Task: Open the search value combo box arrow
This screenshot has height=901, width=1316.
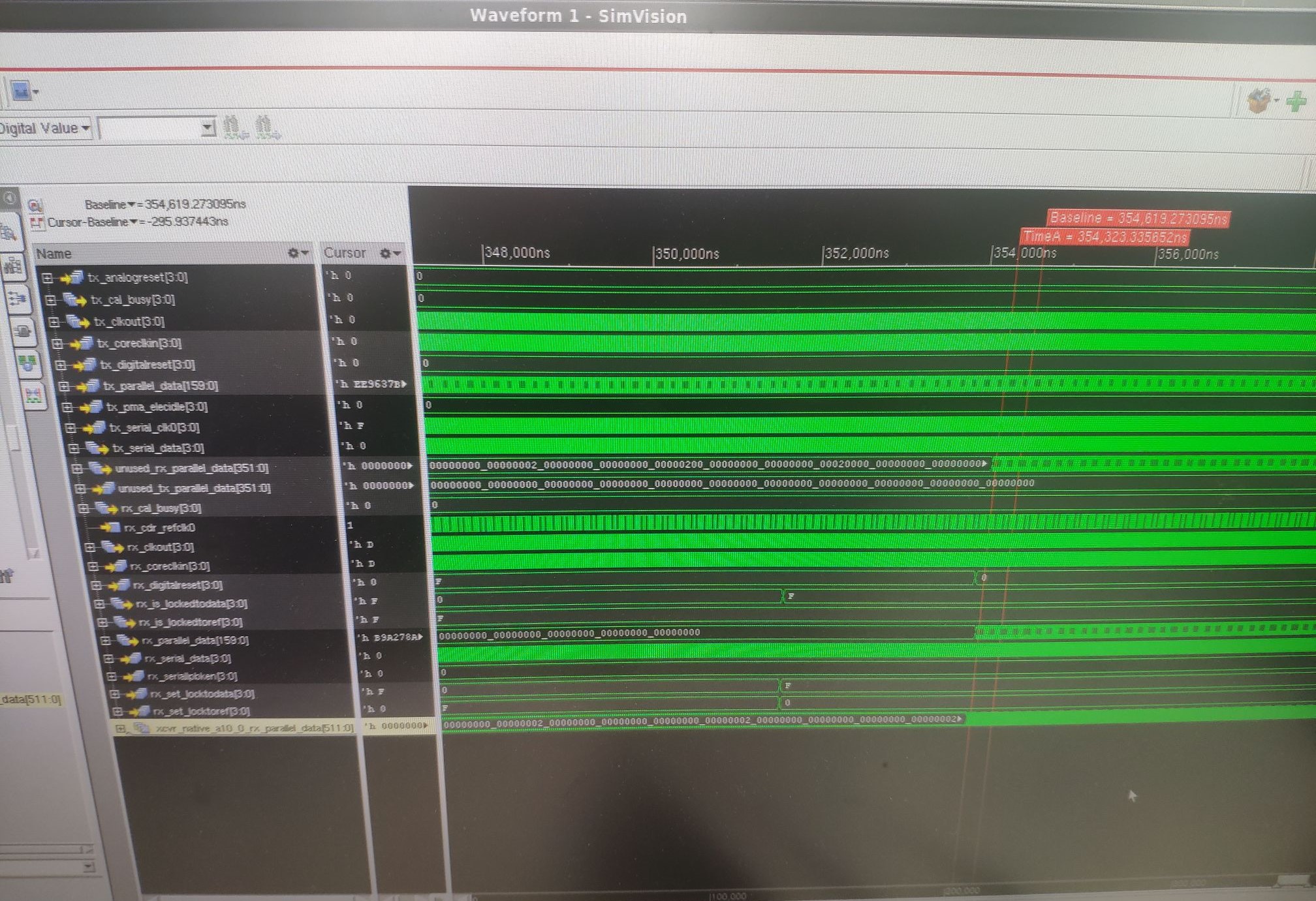Action: click(208, 127)
